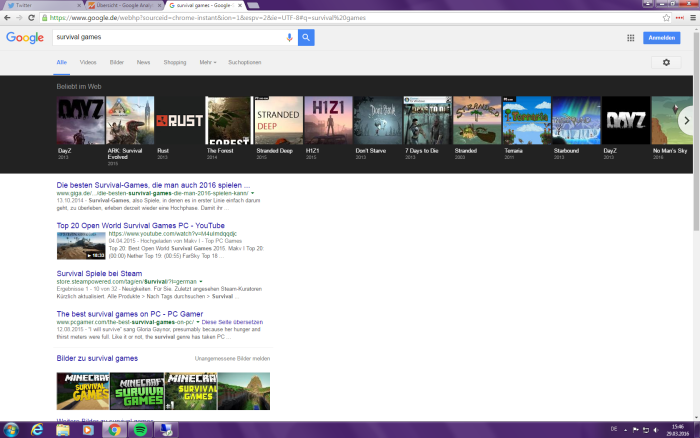The image size is (700, 438).
Task: Open Die besten Survival-Games result
Action: (x=153, y=185)
